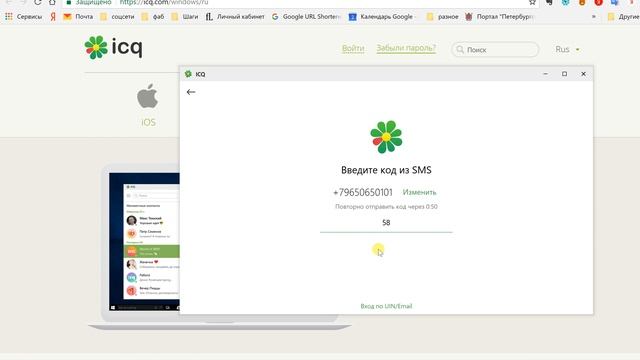The width and height of the screenshot is (640, 360).
Task: Click the iOS label under Apple icon
Action: [x=148, y=122]
